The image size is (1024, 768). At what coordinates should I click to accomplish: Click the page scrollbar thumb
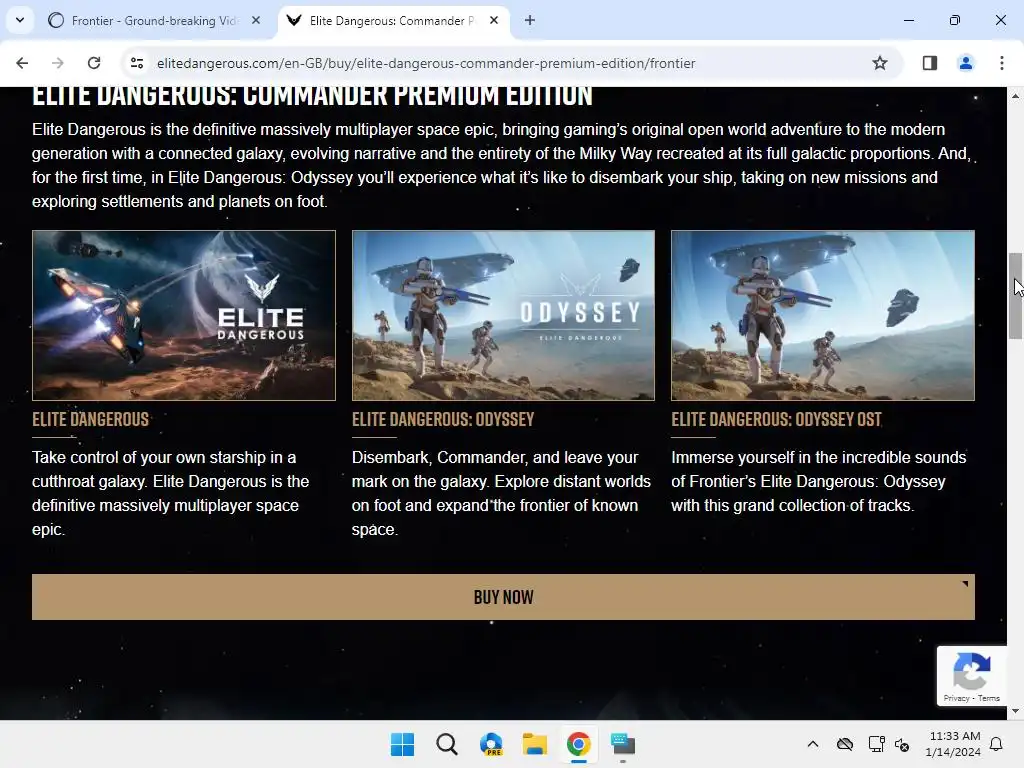tap(1016, 295)
